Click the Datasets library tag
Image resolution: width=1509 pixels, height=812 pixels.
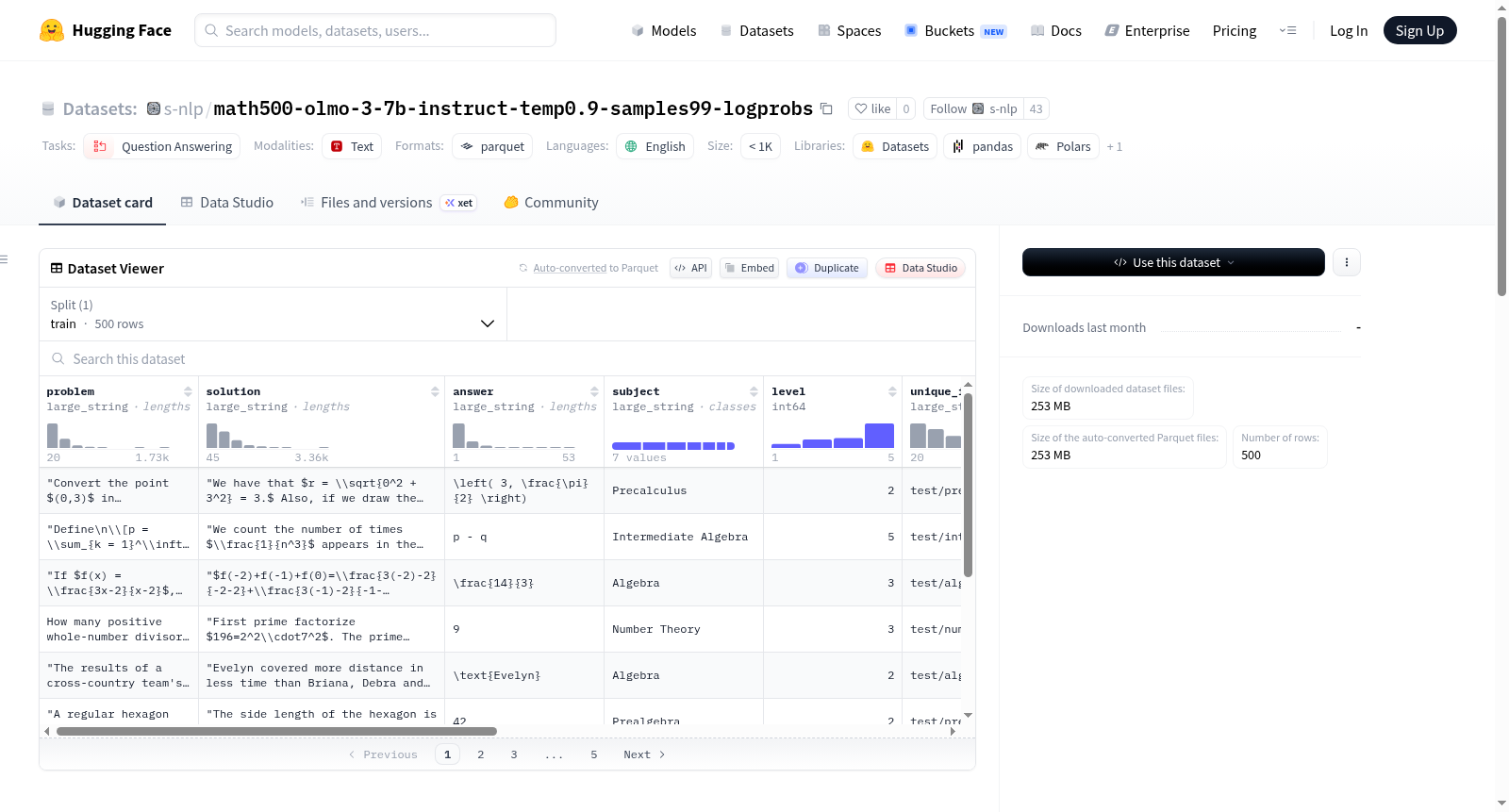coord(896,146)
